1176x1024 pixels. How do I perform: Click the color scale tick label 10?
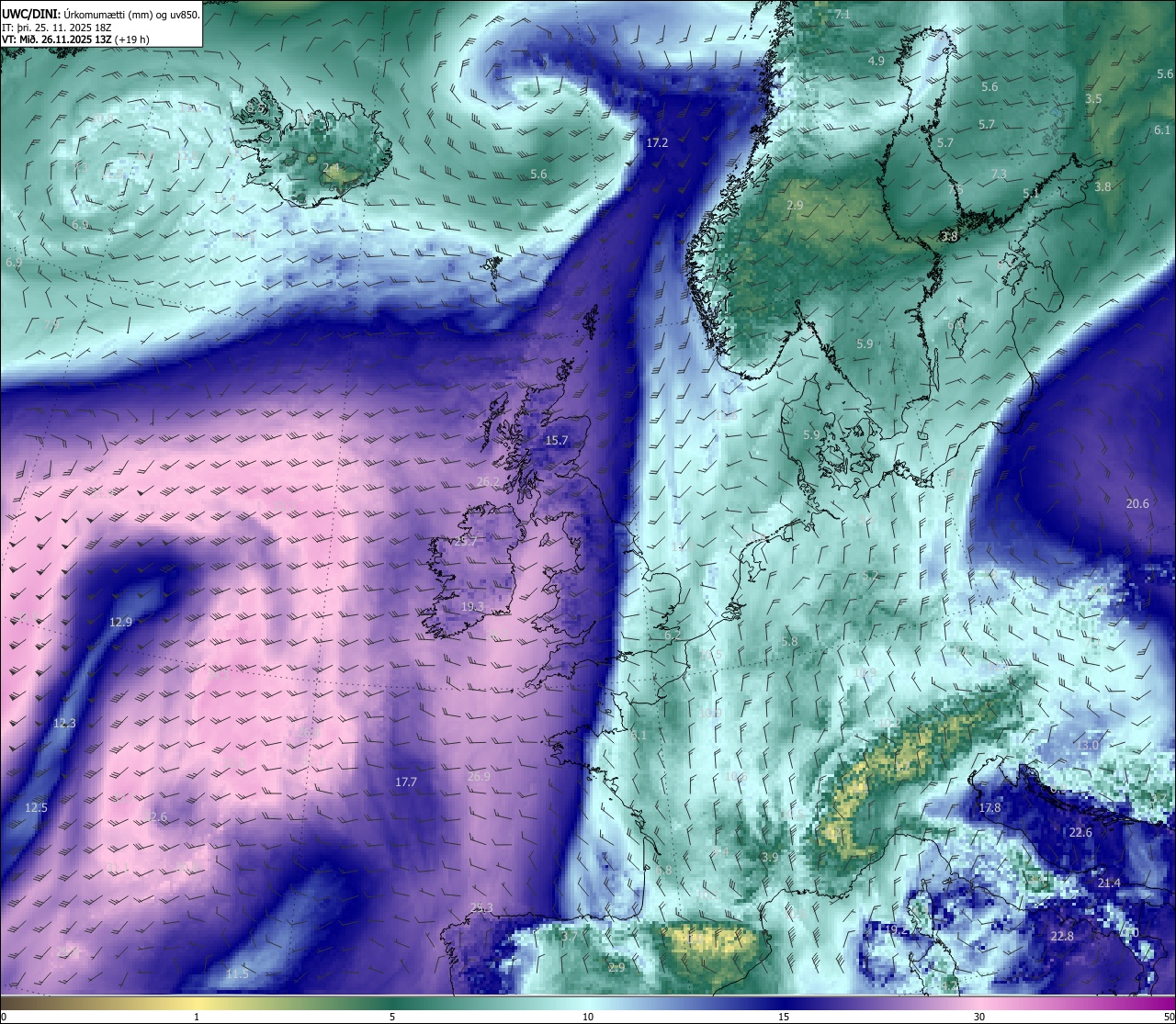588,1017
